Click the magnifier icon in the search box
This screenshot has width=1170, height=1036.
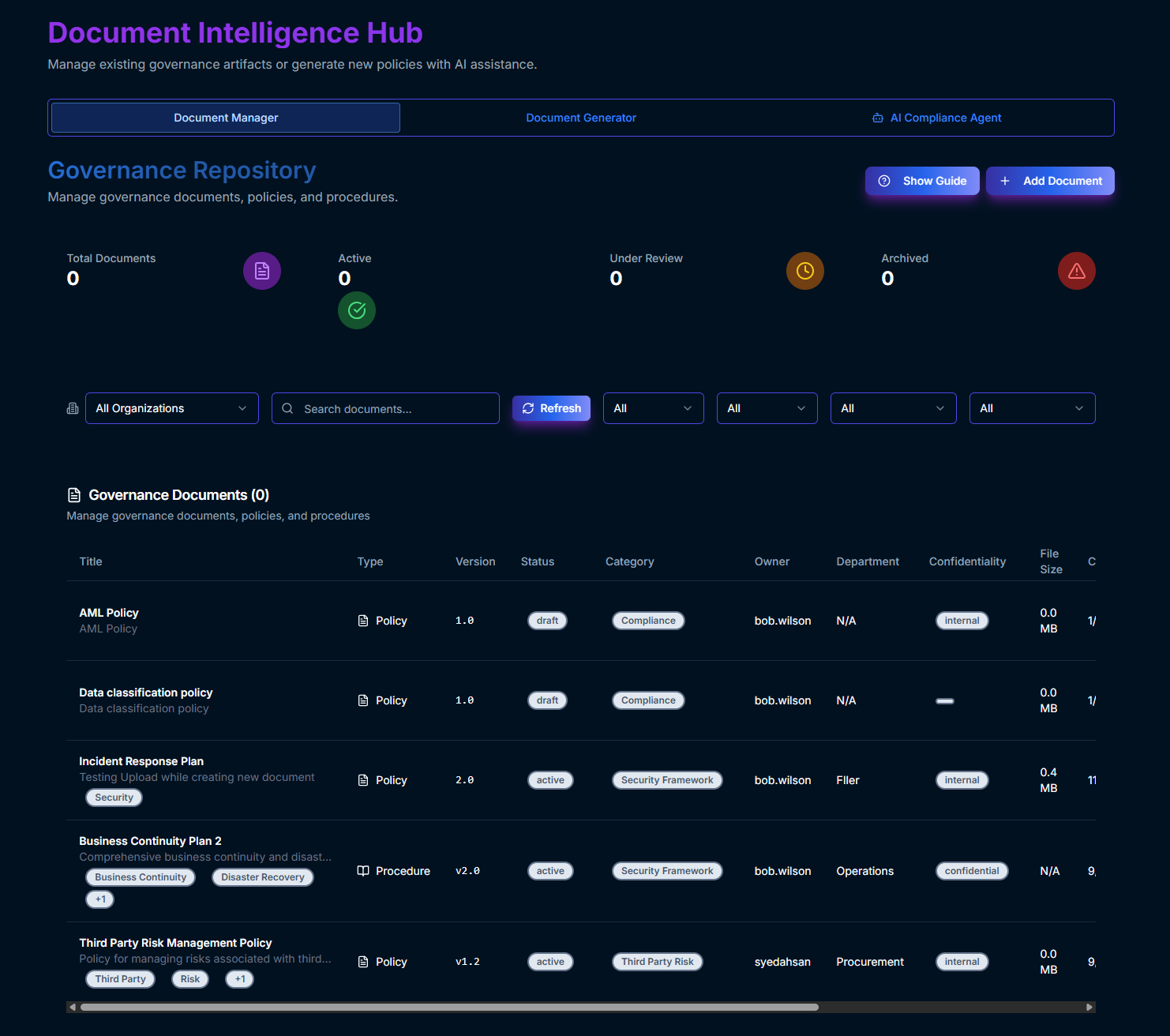(x=287, y=408)
